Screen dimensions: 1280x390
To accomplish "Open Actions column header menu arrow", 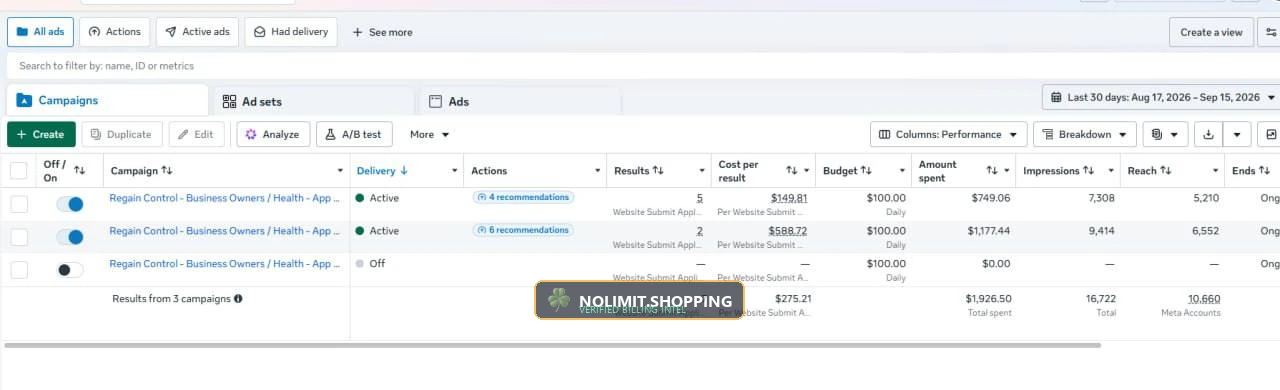I will [x=598, y=171].
